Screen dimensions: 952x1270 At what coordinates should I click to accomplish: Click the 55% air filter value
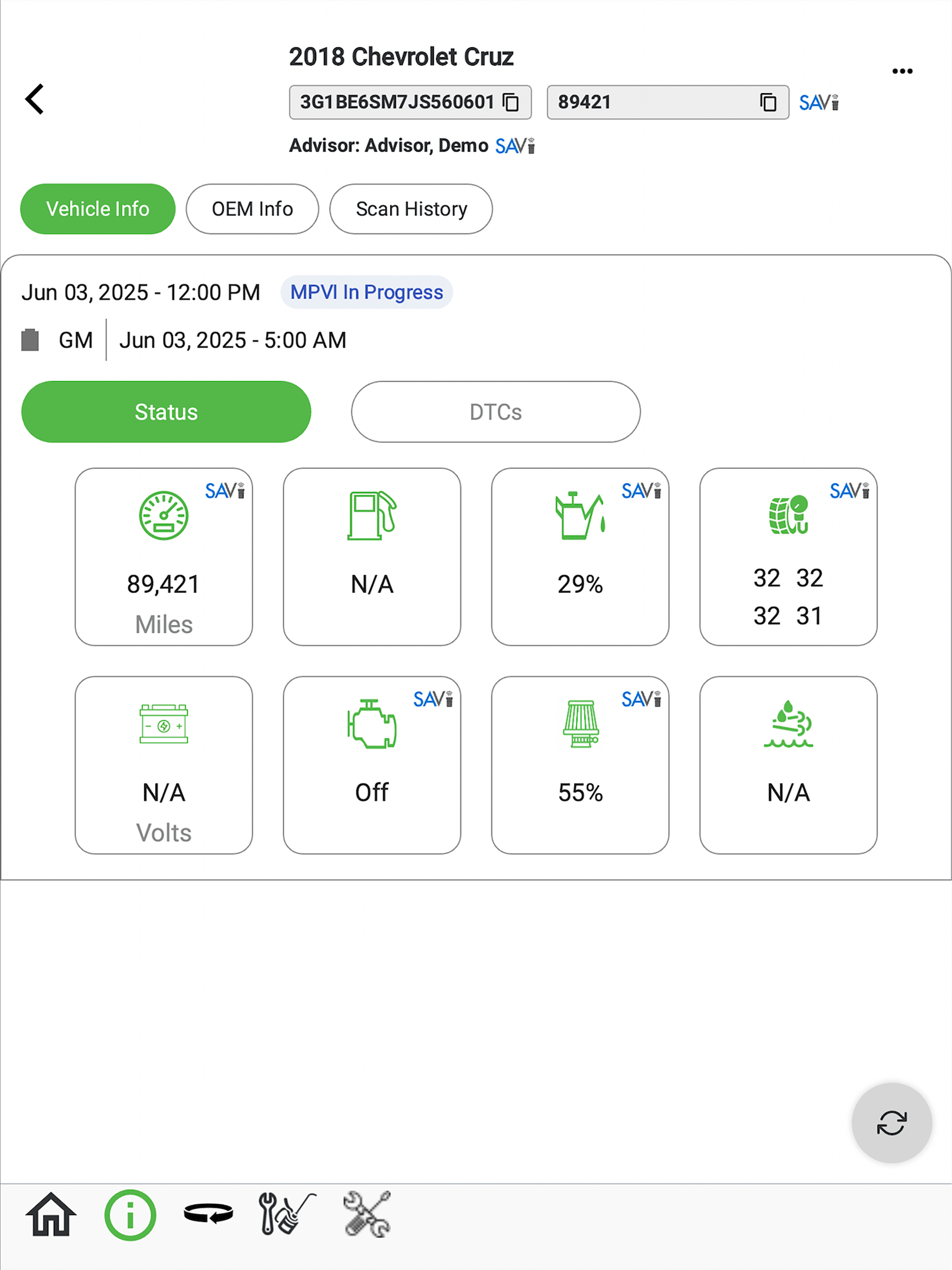click(x=580, y=793)
